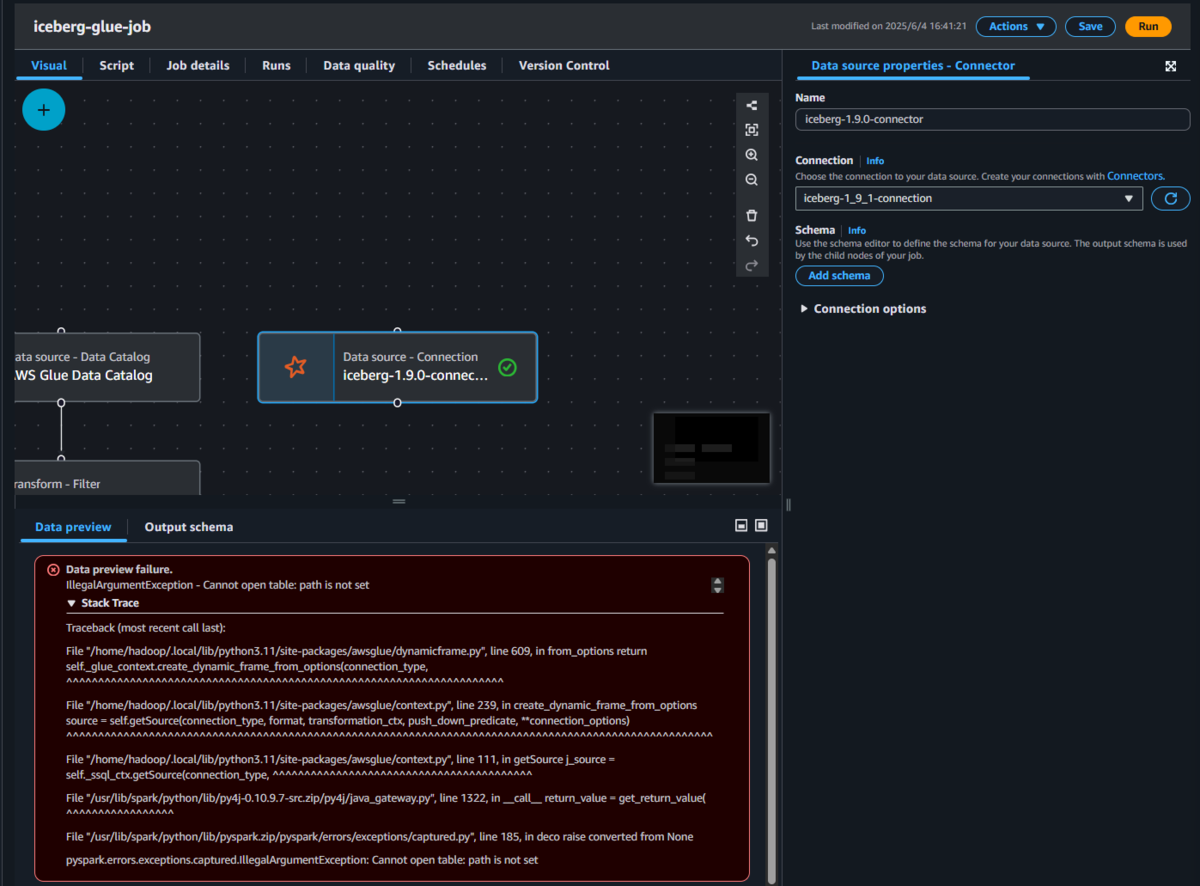Toggle error message expand arrows
The image size is (1200, 886).
click(x=717, y=585)
